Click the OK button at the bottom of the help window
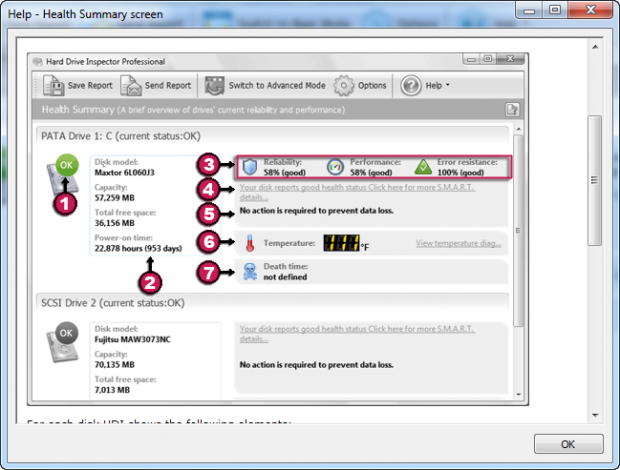620x470 pixels. pyautogui.click(x=569, y=444)
